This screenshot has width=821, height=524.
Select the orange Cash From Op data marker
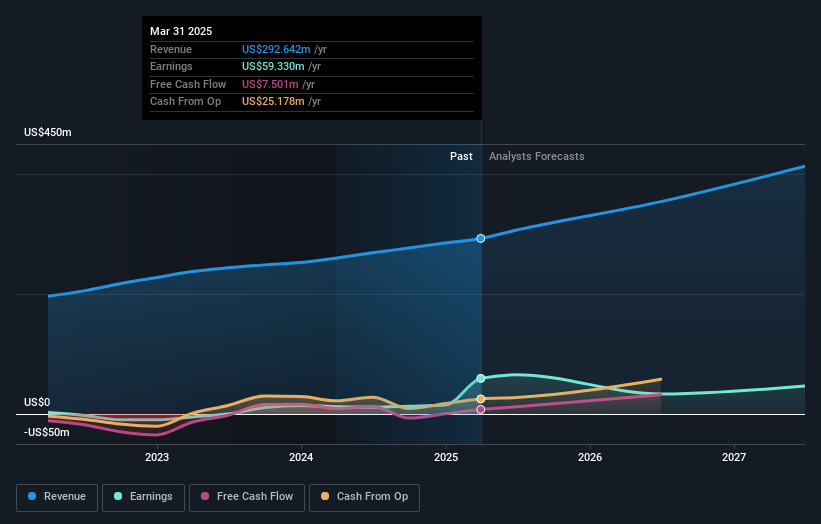(481, 399)
